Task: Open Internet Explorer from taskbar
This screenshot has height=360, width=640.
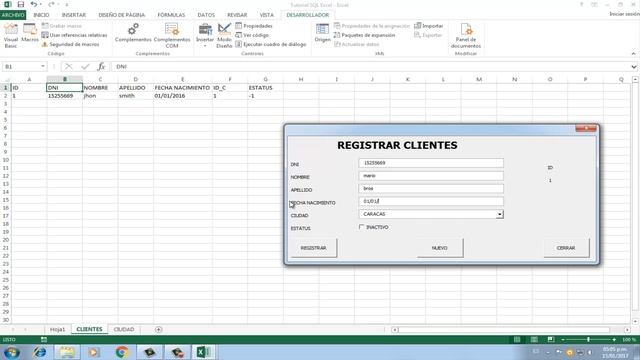Action: pyautogui.click(x=39, y=352)
